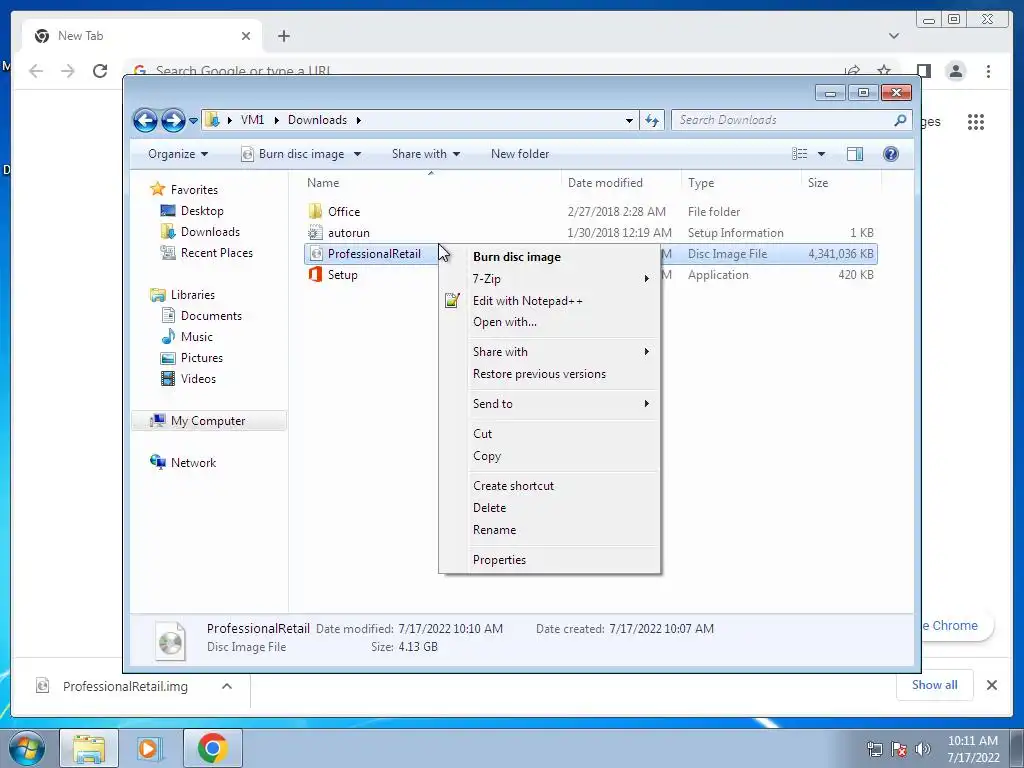Click Burn disc image toolbar button
This screenshot has height=768, width=1024.
pos(293,154)
